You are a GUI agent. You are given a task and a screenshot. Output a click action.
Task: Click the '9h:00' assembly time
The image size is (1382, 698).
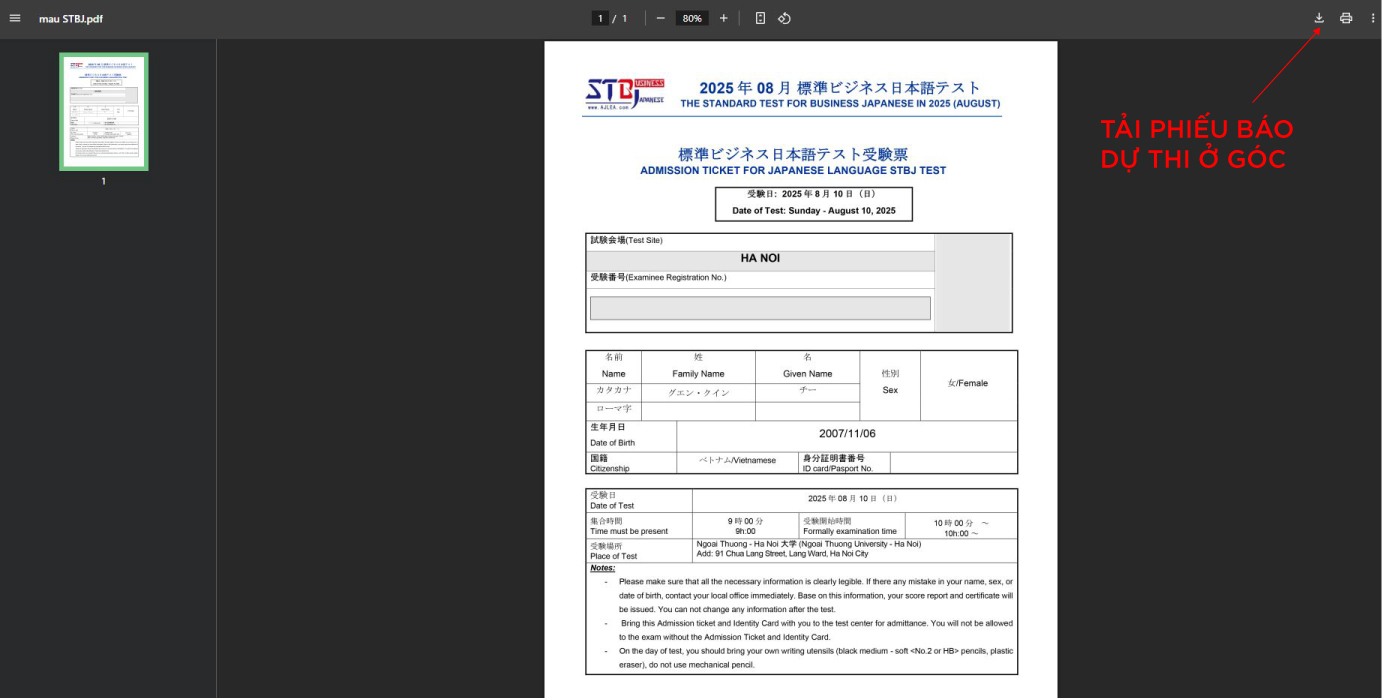[x=745, y=532]
